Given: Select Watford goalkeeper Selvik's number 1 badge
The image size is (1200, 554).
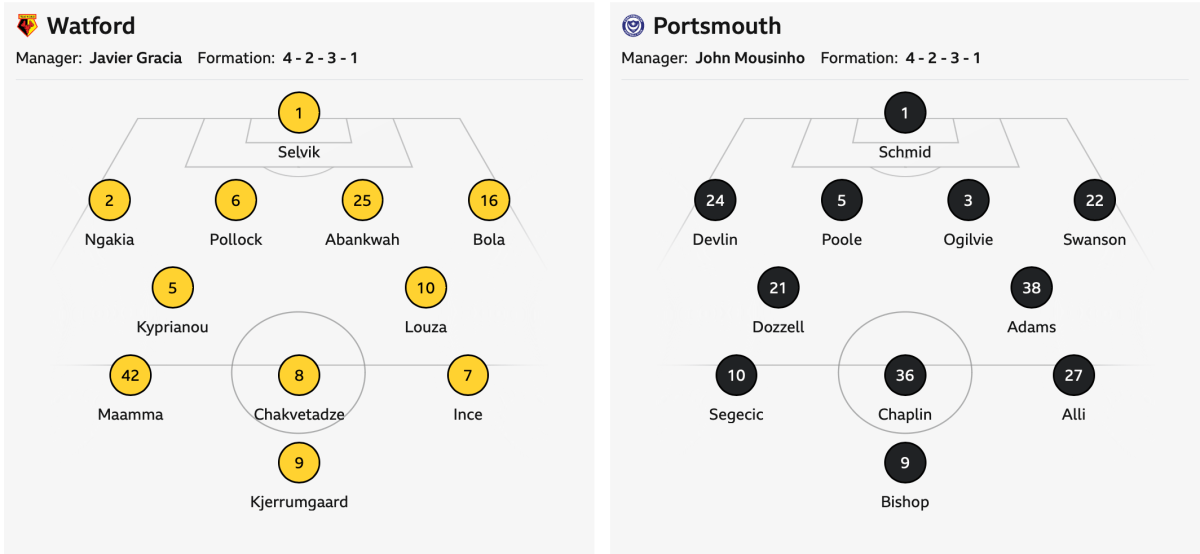Looking at the screenshot, I should coord(299,113).
